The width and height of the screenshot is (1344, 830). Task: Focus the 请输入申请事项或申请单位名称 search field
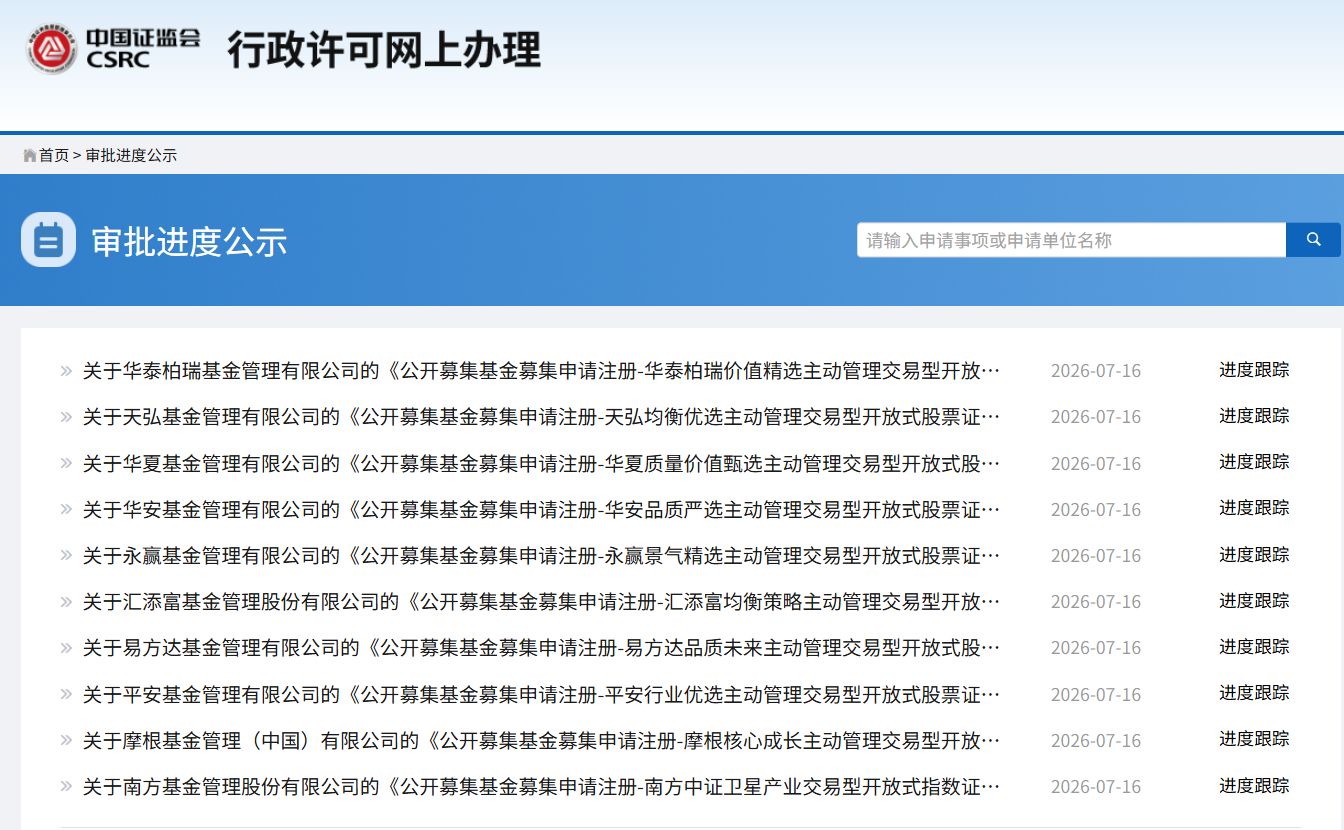coord(1071,240)
